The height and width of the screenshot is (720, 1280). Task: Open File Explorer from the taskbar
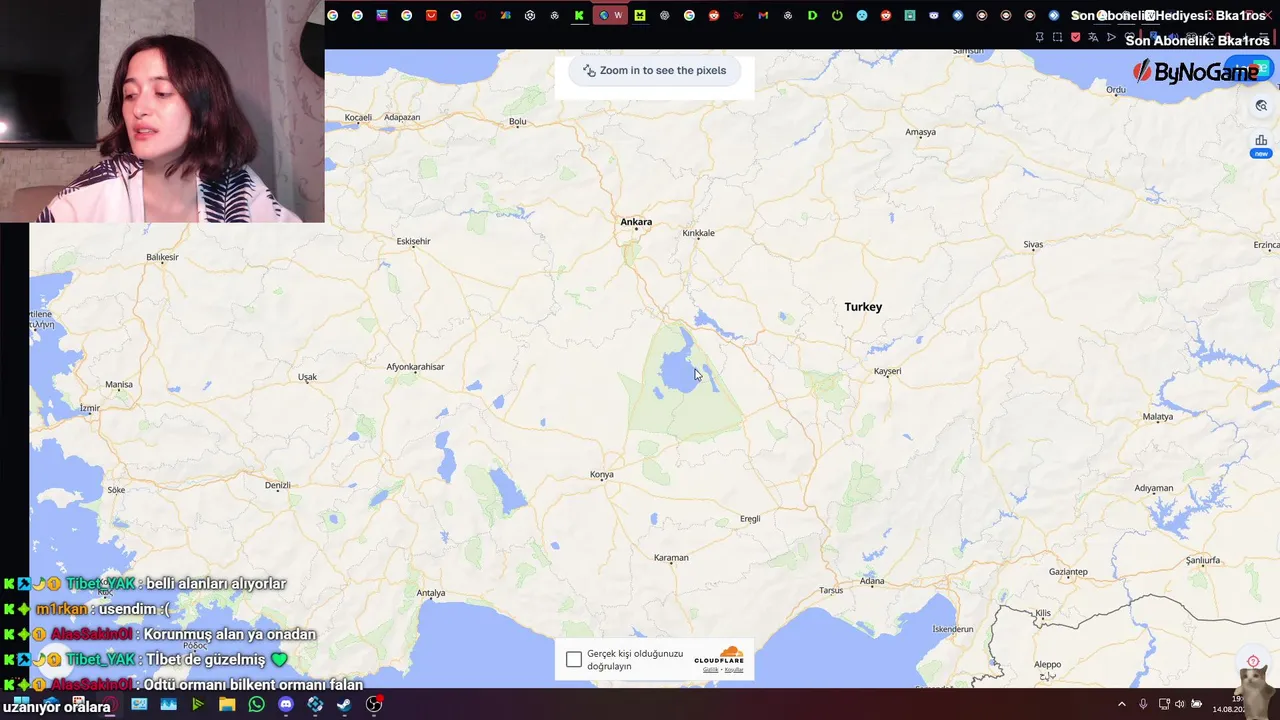[227, 704]
